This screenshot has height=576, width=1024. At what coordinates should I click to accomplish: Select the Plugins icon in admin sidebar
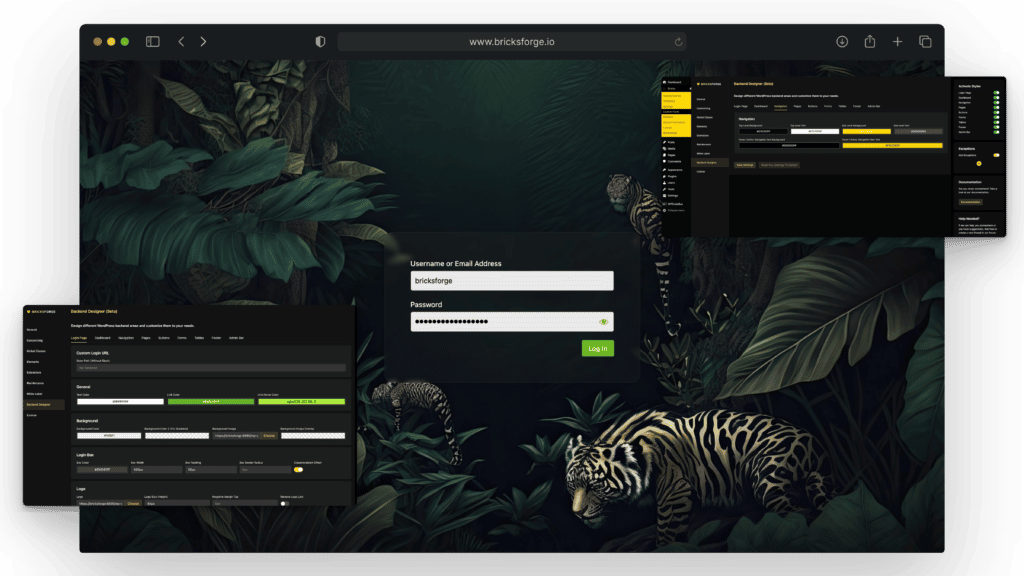(666, 176)
